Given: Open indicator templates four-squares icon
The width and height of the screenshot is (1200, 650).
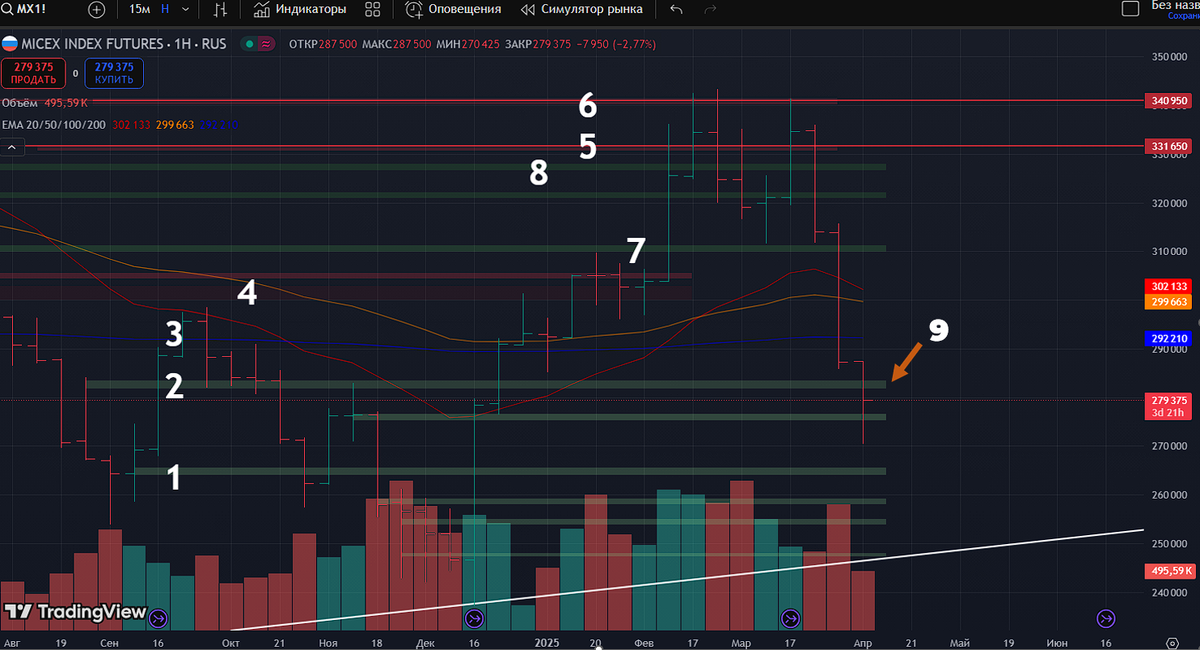Looking at the screenshot, I should pos(374,9).
